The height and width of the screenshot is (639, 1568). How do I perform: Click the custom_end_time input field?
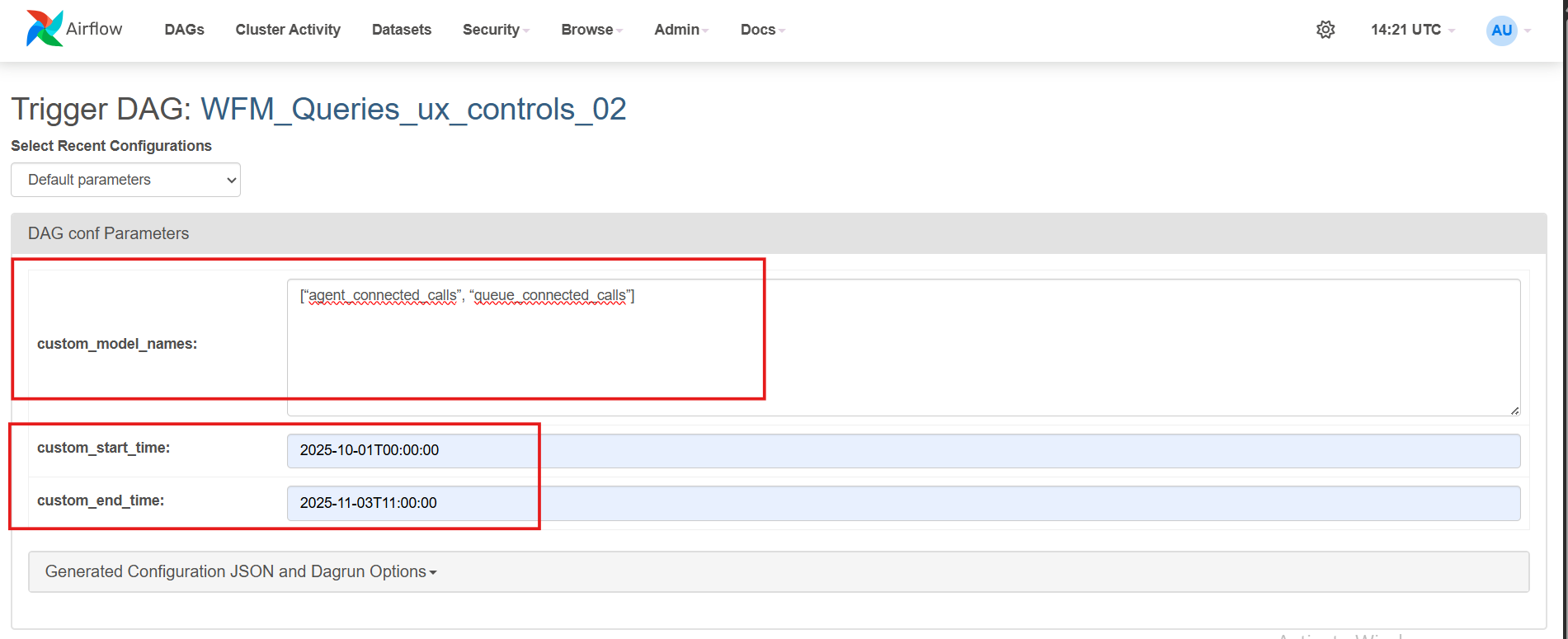[x=903, y=503]
